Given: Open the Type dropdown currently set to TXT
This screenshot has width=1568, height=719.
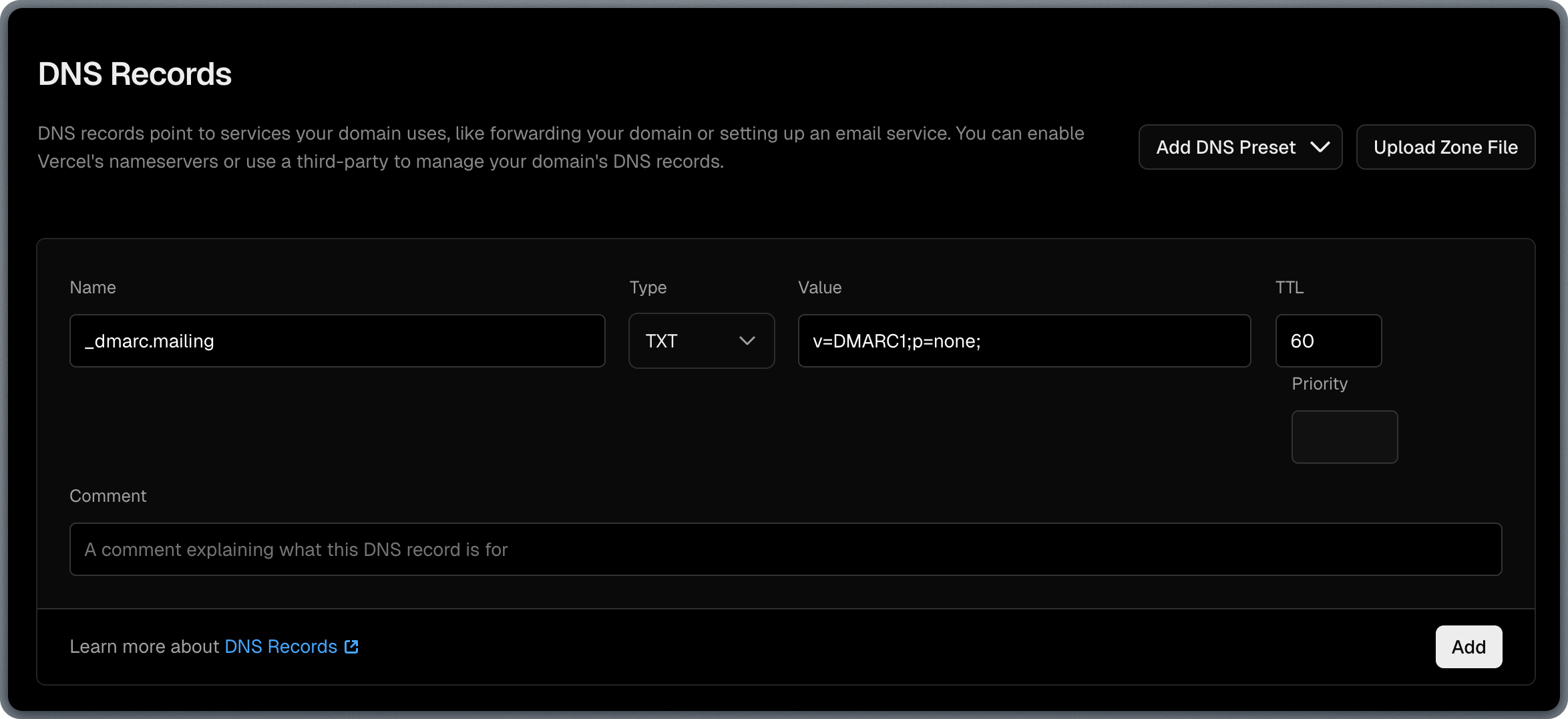Looking at the screenshot, I should tap(701, 341).
